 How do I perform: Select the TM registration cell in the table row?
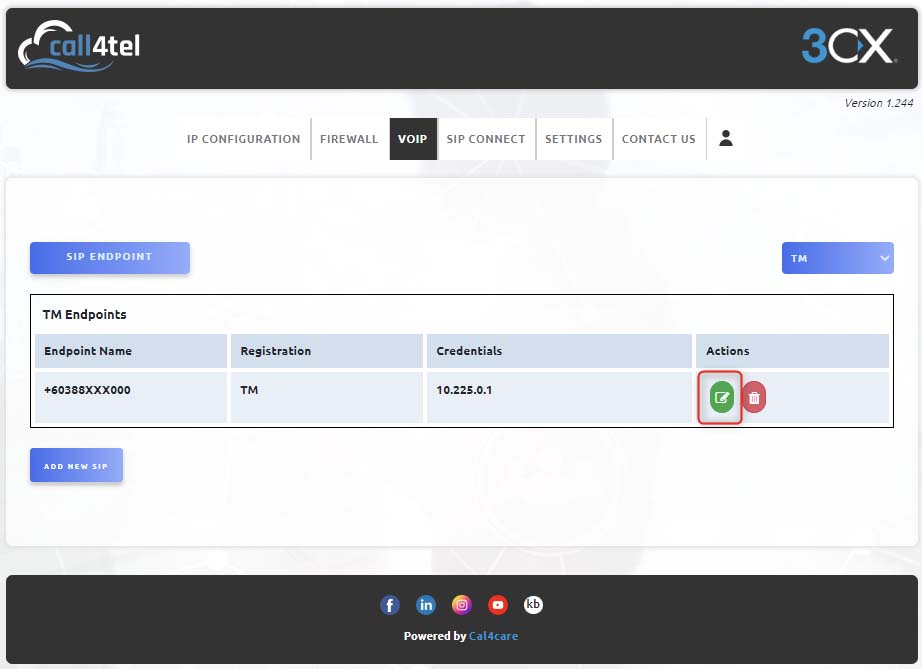326,397
